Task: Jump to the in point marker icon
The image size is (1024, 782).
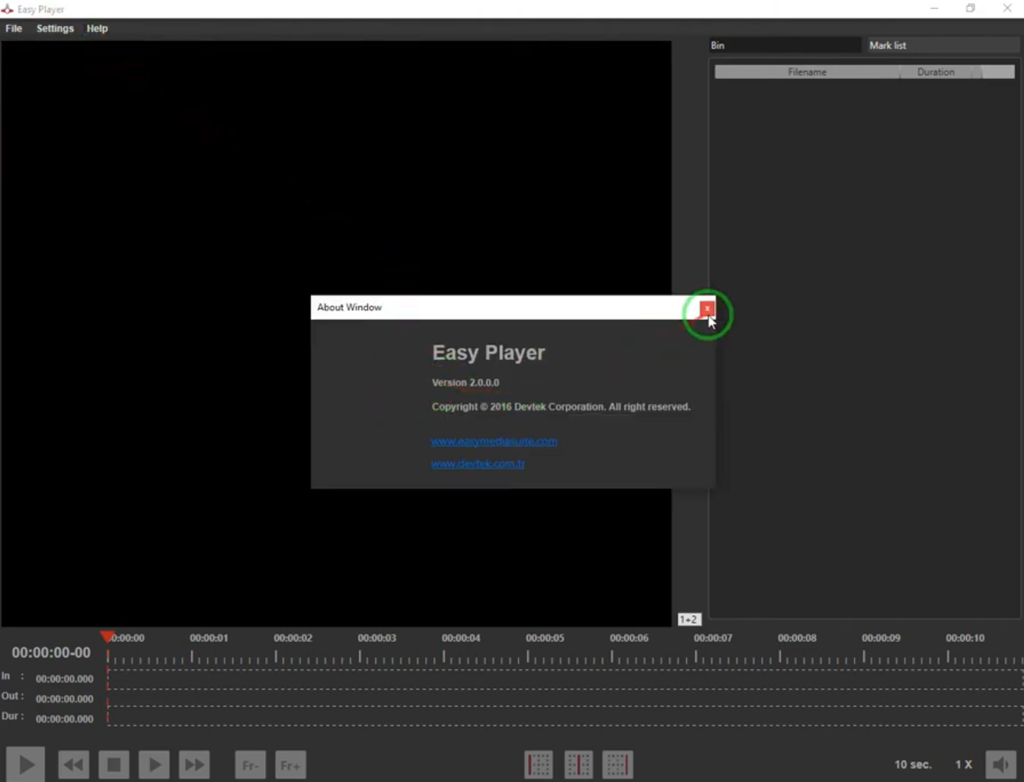Action: point(538,764)
